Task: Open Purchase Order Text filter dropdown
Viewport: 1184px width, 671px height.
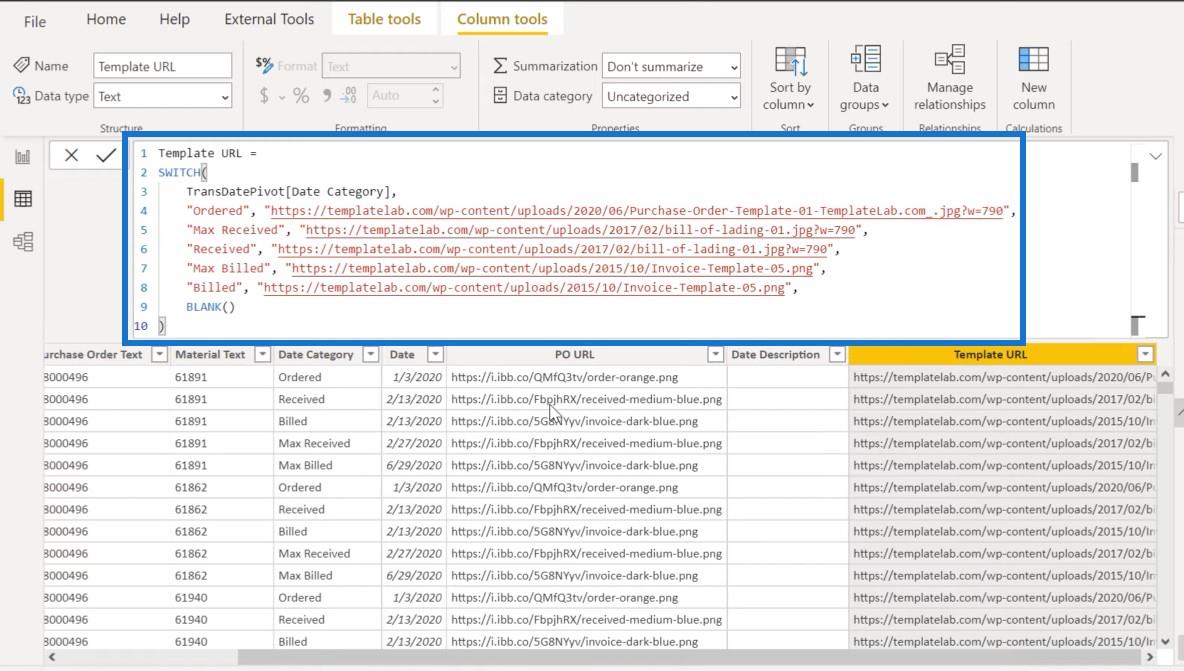Action: point(159,354)
